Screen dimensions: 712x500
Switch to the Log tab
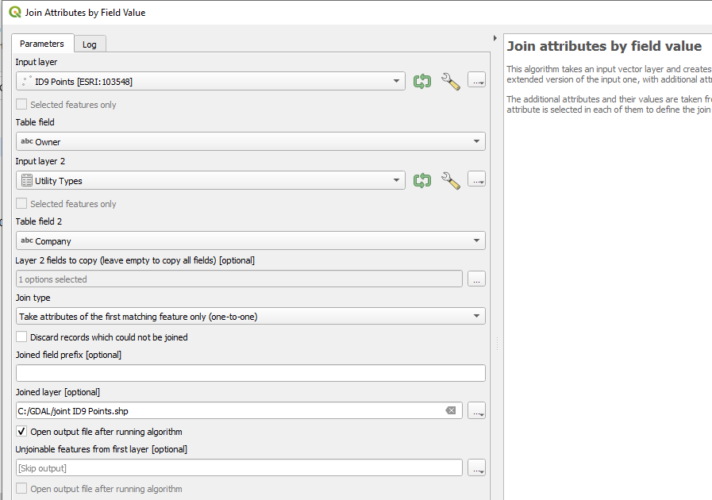point(90,44)
